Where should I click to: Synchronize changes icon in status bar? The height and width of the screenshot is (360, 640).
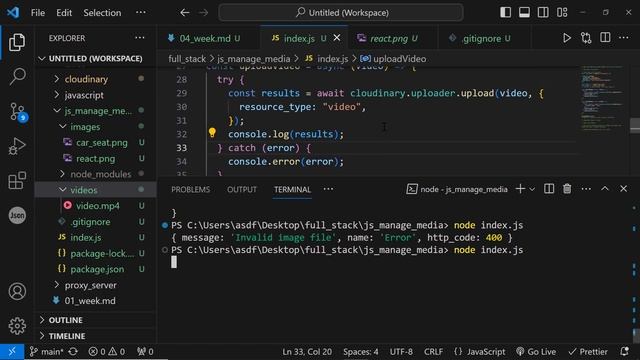(x=73, y=351)
